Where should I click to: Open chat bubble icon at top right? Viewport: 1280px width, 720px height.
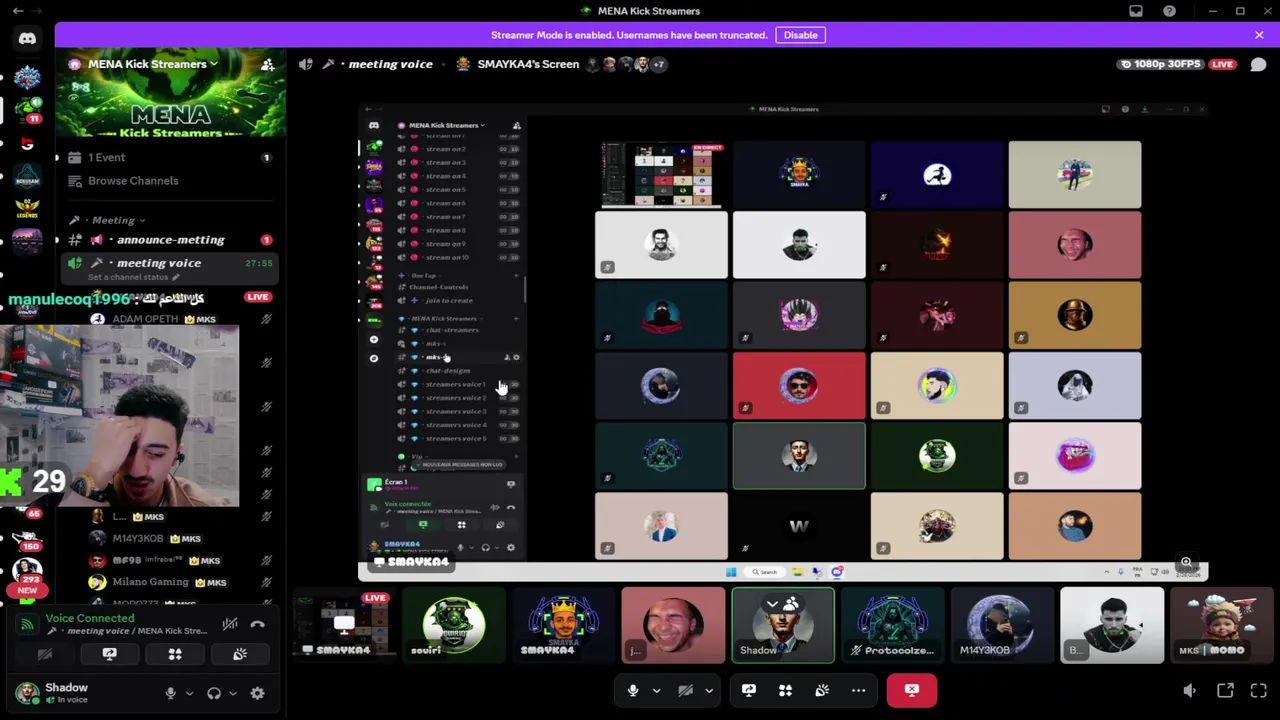click(1258, 65)
